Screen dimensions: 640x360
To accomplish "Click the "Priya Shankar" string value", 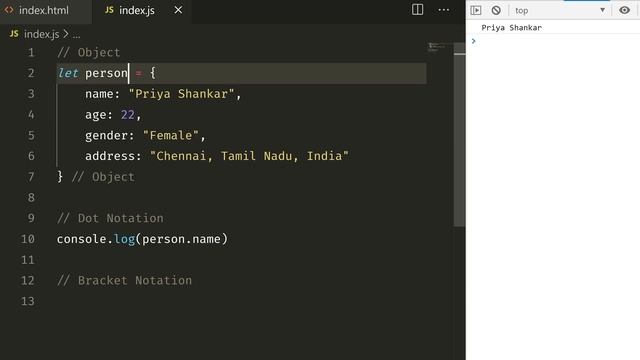I will (x=181, y=94).
